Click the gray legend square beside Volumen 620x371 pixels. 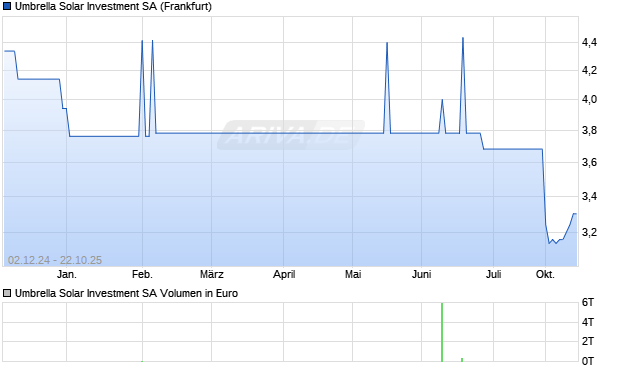pos(7,293)
